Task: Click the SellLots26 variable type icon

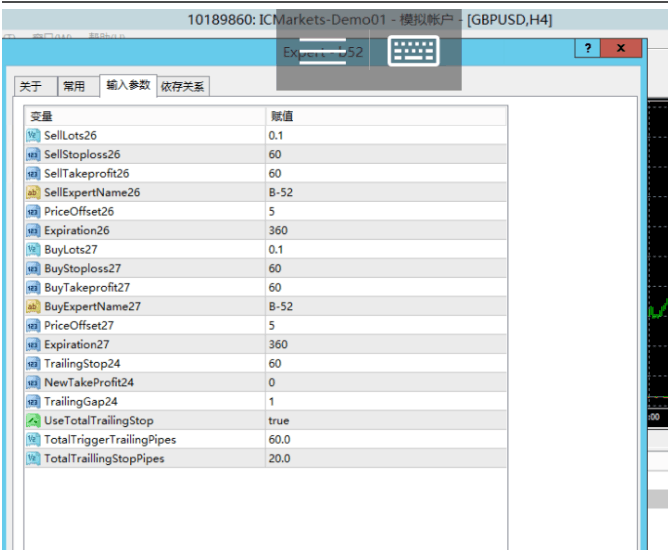Action: click(x=32, y=135)
